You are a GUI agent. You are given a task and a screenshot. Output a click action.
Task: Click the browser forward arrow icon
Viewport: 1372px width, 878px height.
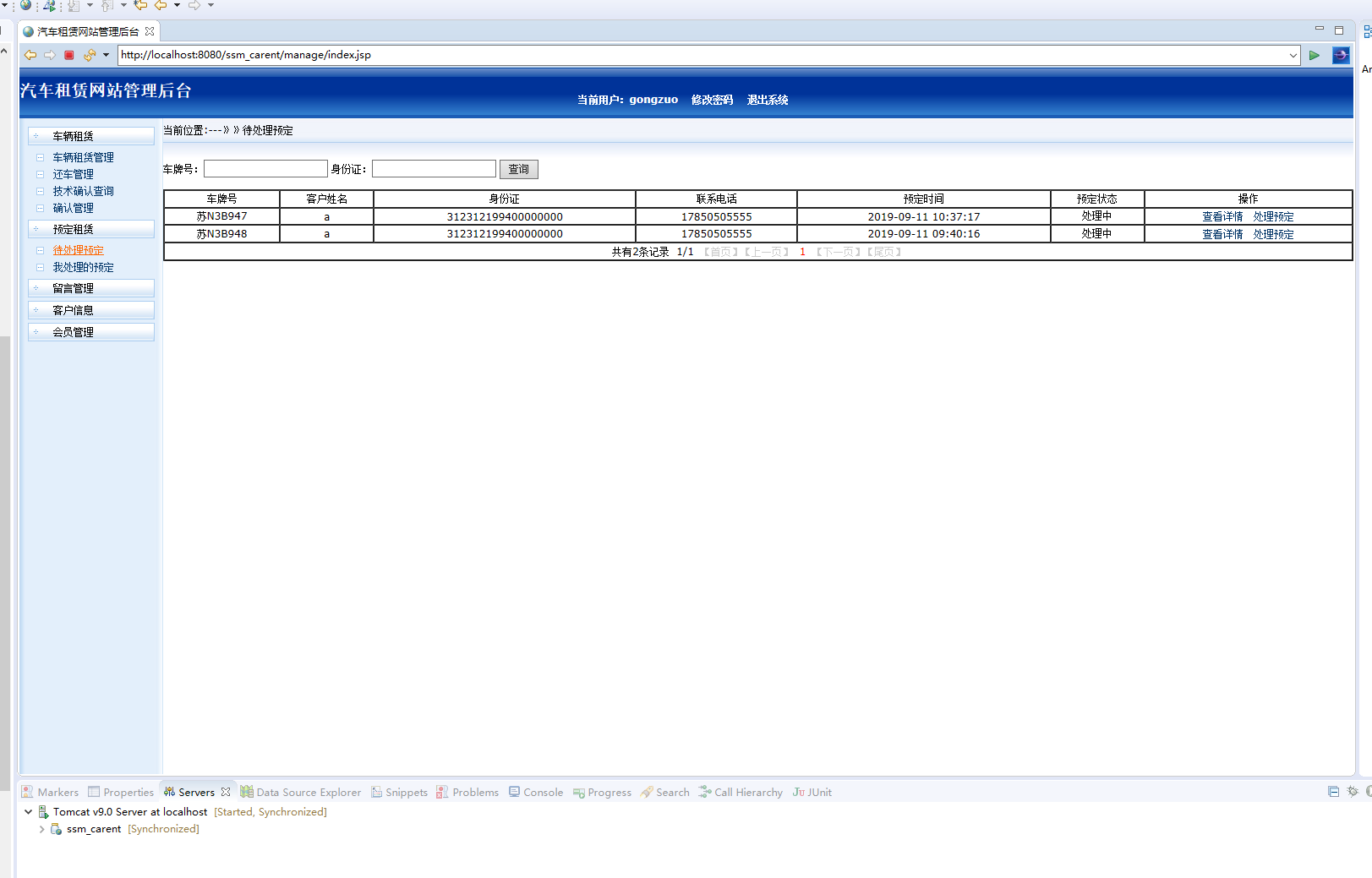50,55
